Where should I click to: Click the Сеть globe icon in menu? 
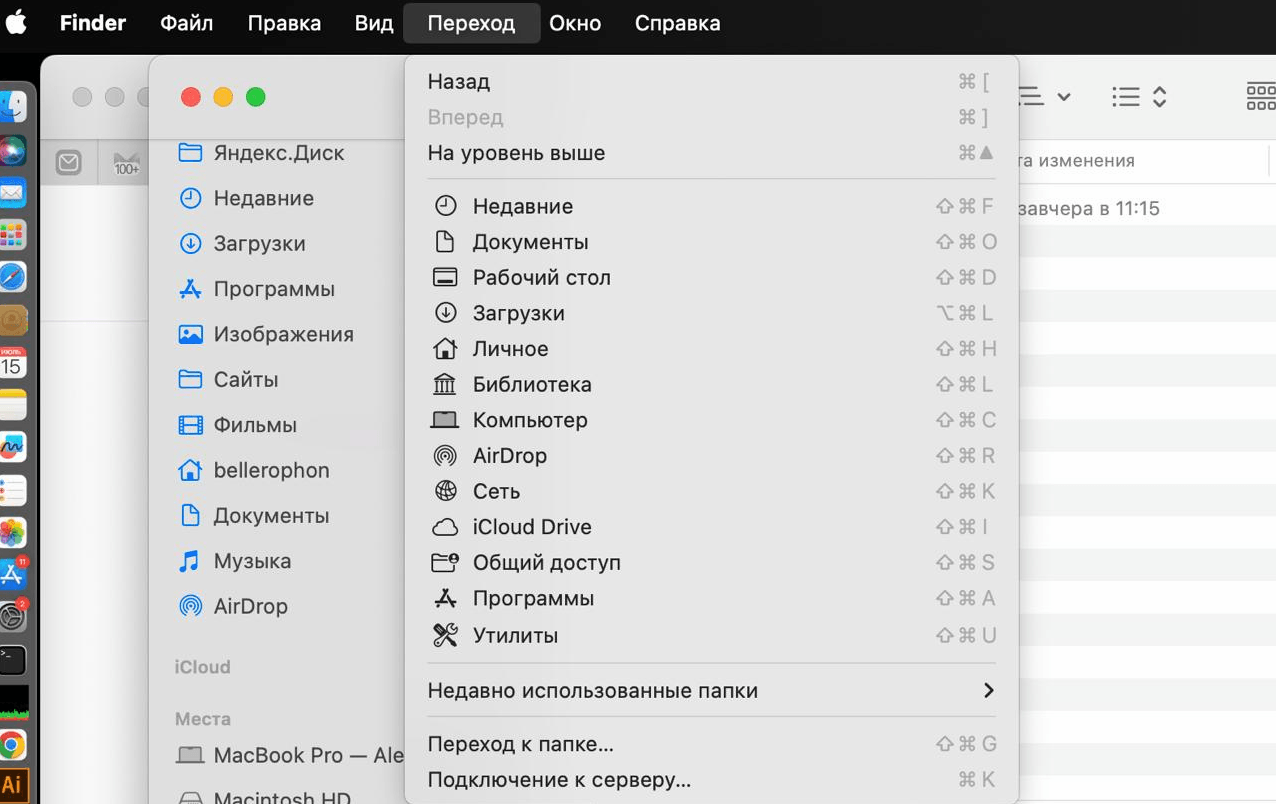(445, 491)
